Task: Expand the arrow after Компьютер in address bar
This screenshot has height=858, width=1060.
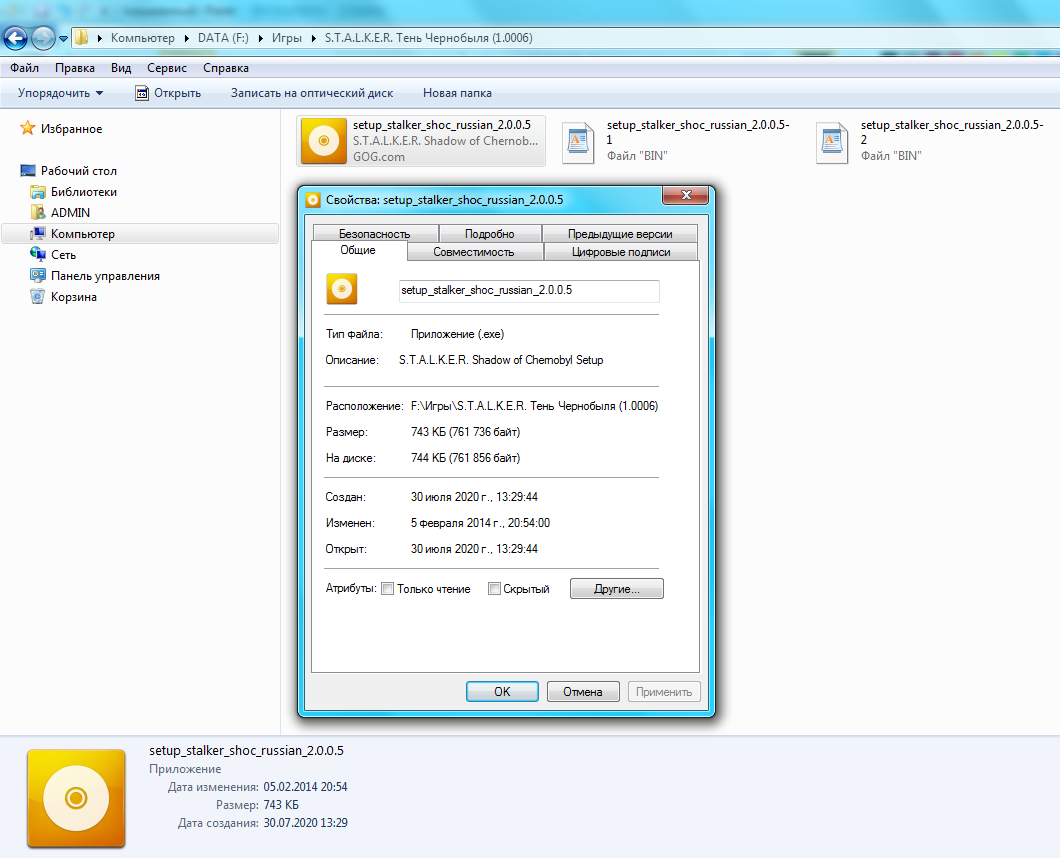Action: click(x=187, y=38)
